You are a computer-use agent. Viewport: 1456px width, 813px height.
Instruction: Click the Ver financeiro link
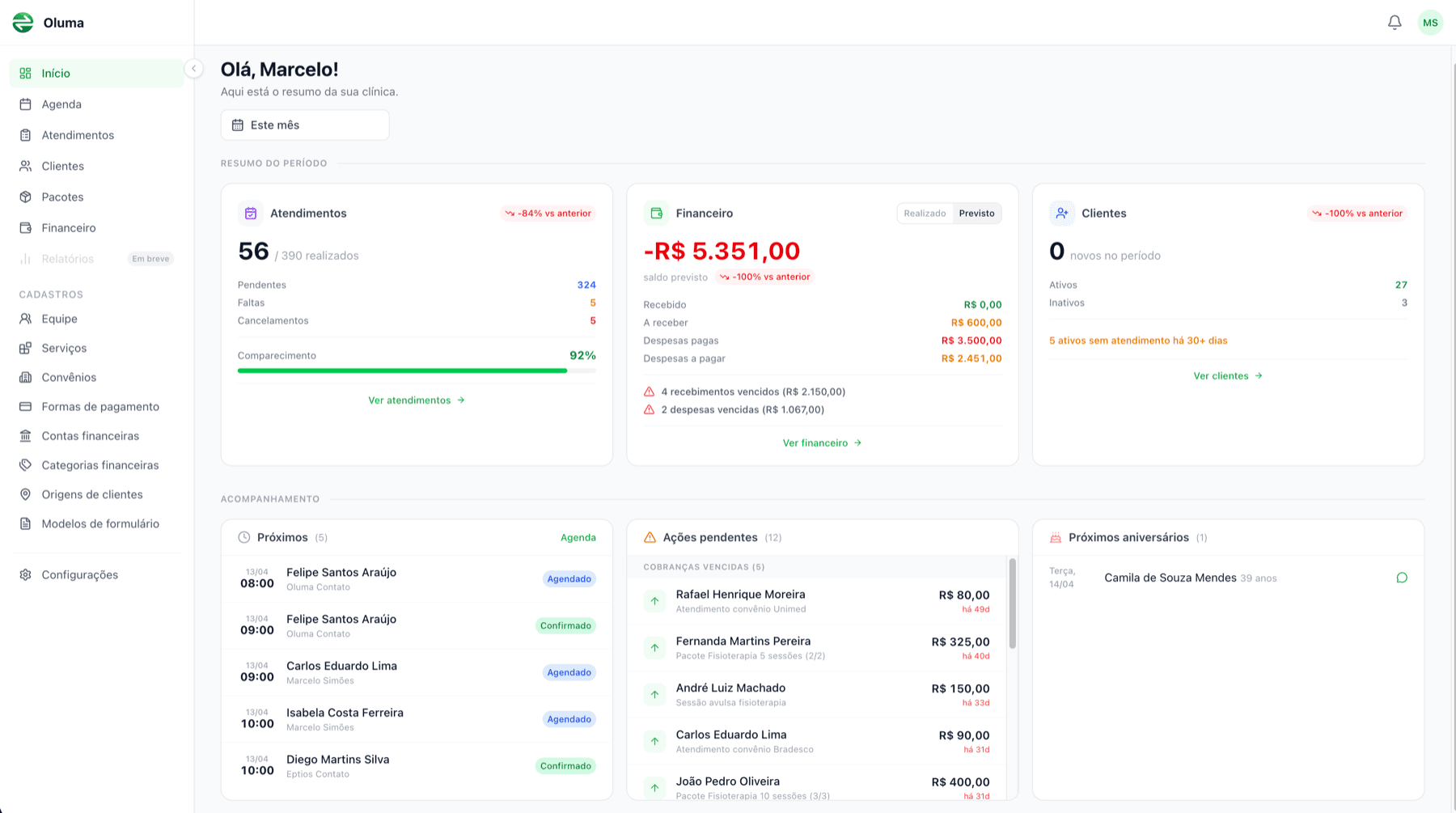(822, 443)
